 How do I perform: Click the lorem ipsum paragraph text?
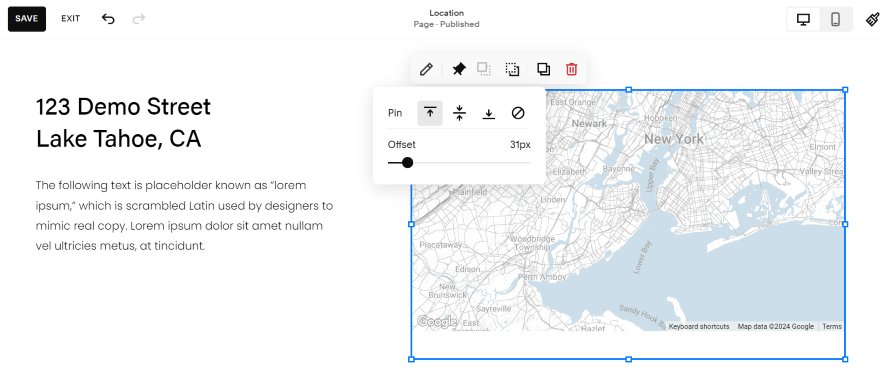pos(185,216)
